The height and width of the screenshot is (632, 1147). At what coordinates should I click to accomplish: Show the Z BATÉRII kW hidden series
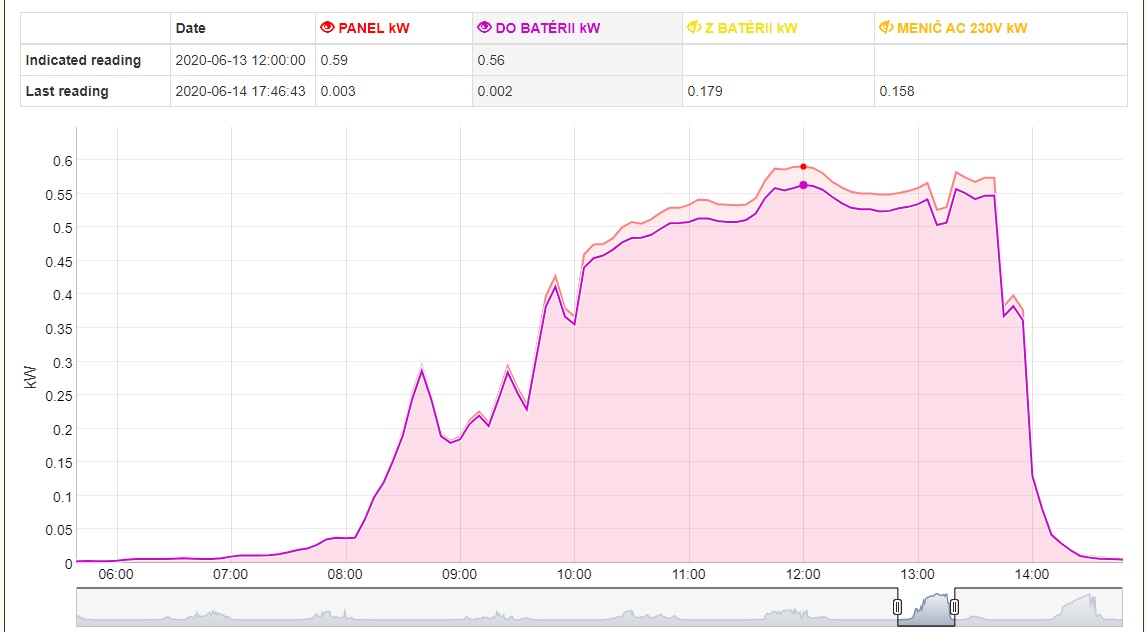pyautogui.click(x=694, y=28)
